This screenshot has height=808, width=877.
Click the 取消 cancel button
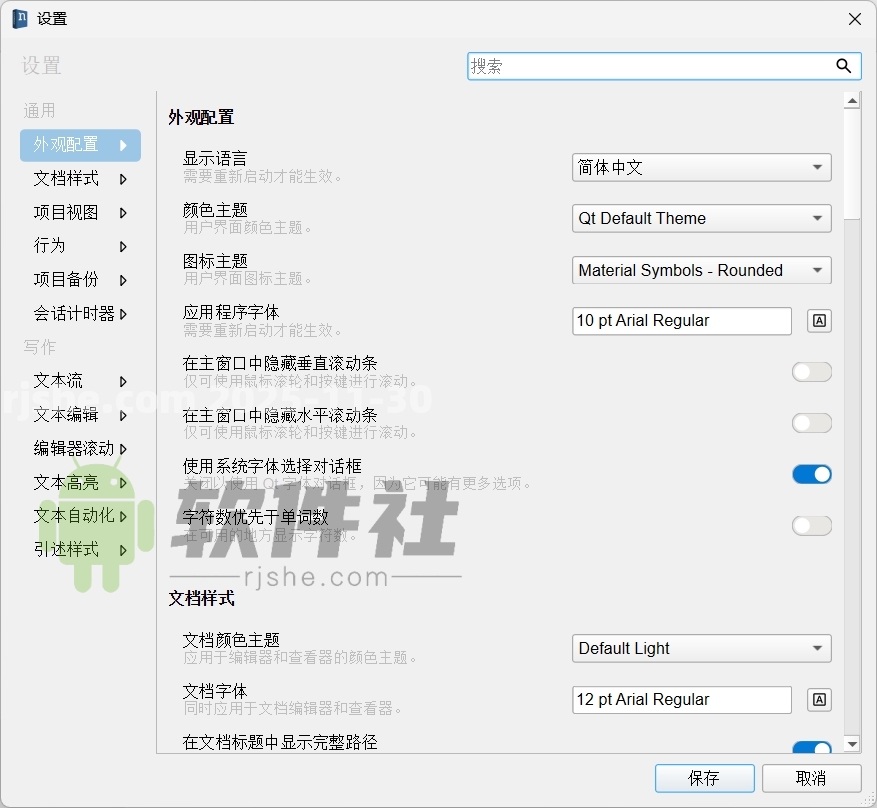[812, 778]
